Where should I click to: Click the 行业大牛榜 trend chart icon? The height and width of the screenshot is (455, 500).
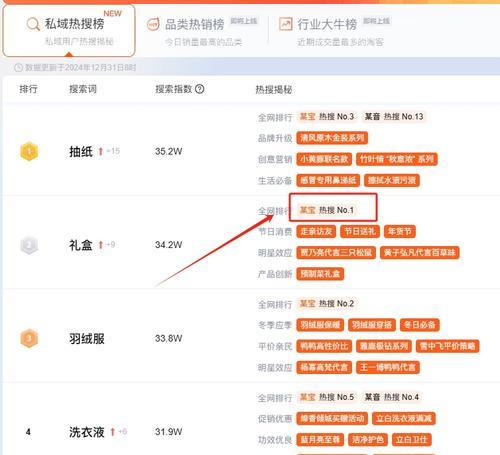pos(286,24)
